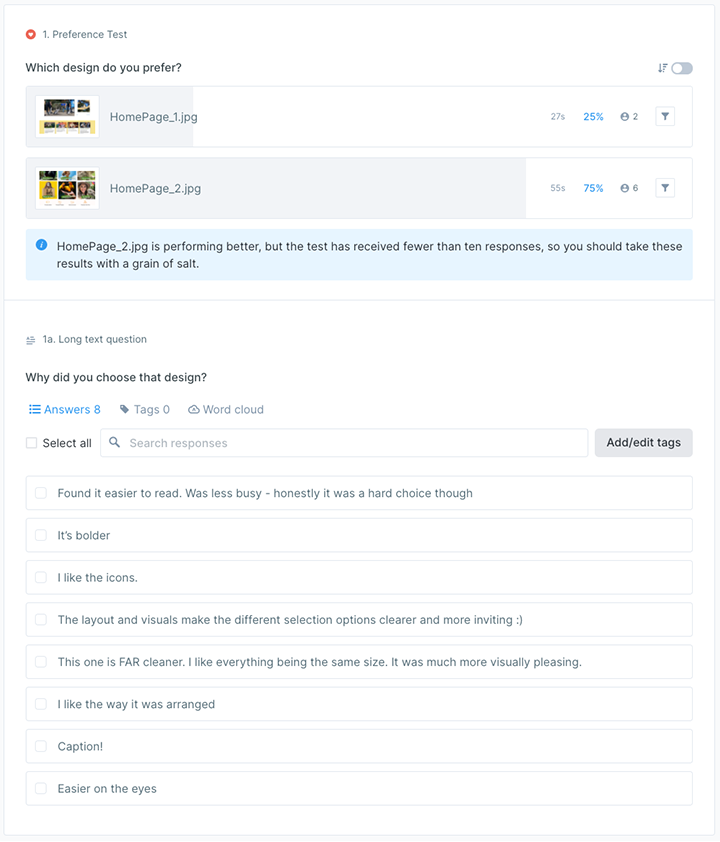This screenshot has height=842, width=720.
Task: Click the 75% result link
Action: (593, 188)
